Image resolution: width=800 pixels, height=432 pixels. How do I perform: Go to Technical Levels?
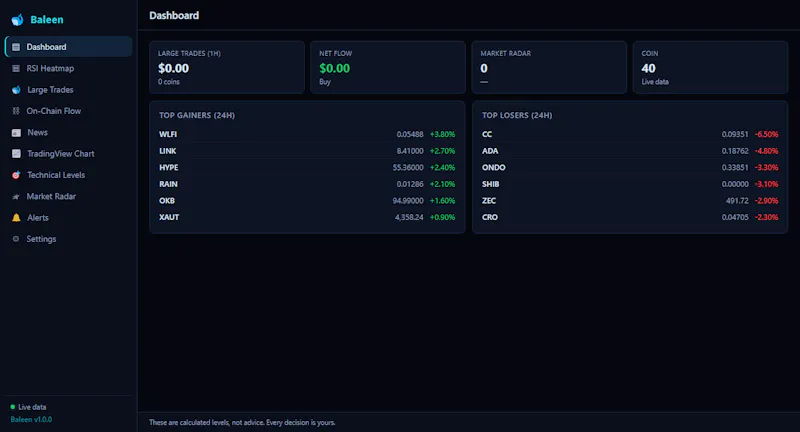(68, 175)
